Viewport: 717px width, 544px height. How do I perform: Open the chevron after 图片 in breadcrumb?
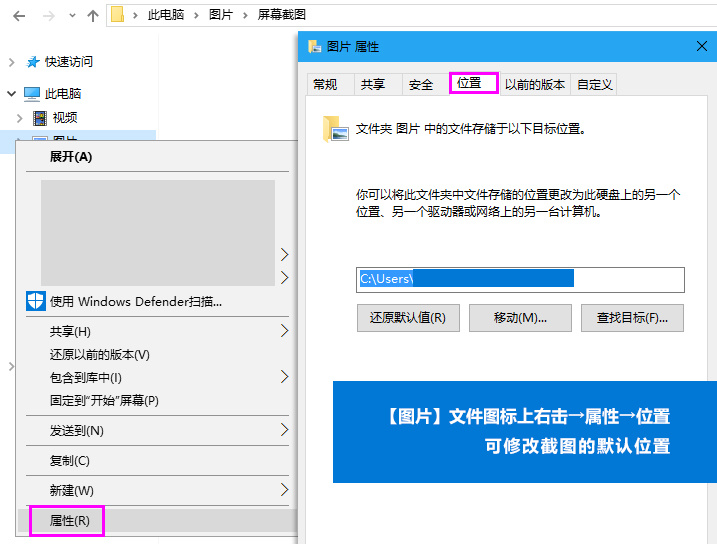(x=245, y=16)
